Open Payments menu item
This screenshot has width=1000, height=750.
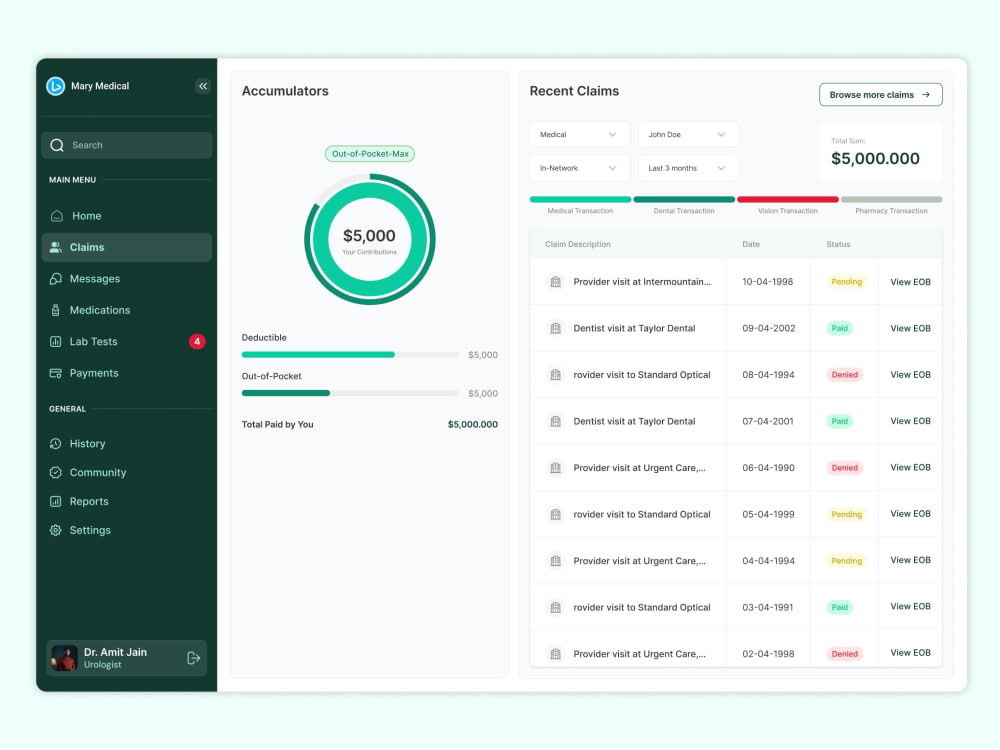[126, 373]
